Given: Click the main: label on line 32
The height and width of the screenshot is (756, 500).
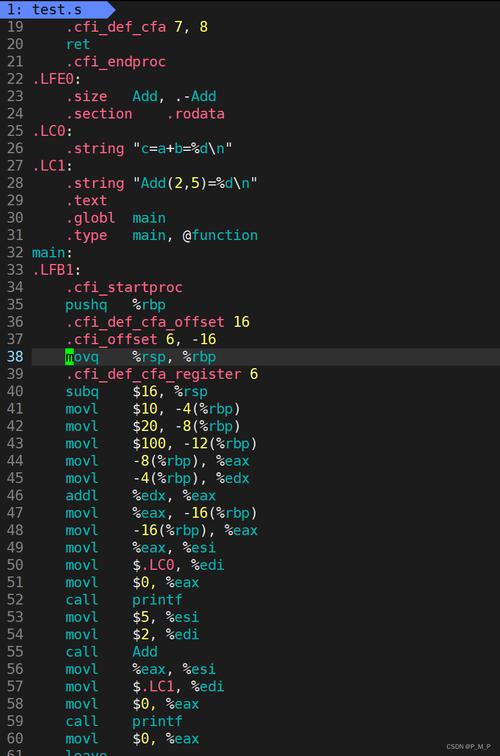Looking at the screenshot, I should click(52, 253).
